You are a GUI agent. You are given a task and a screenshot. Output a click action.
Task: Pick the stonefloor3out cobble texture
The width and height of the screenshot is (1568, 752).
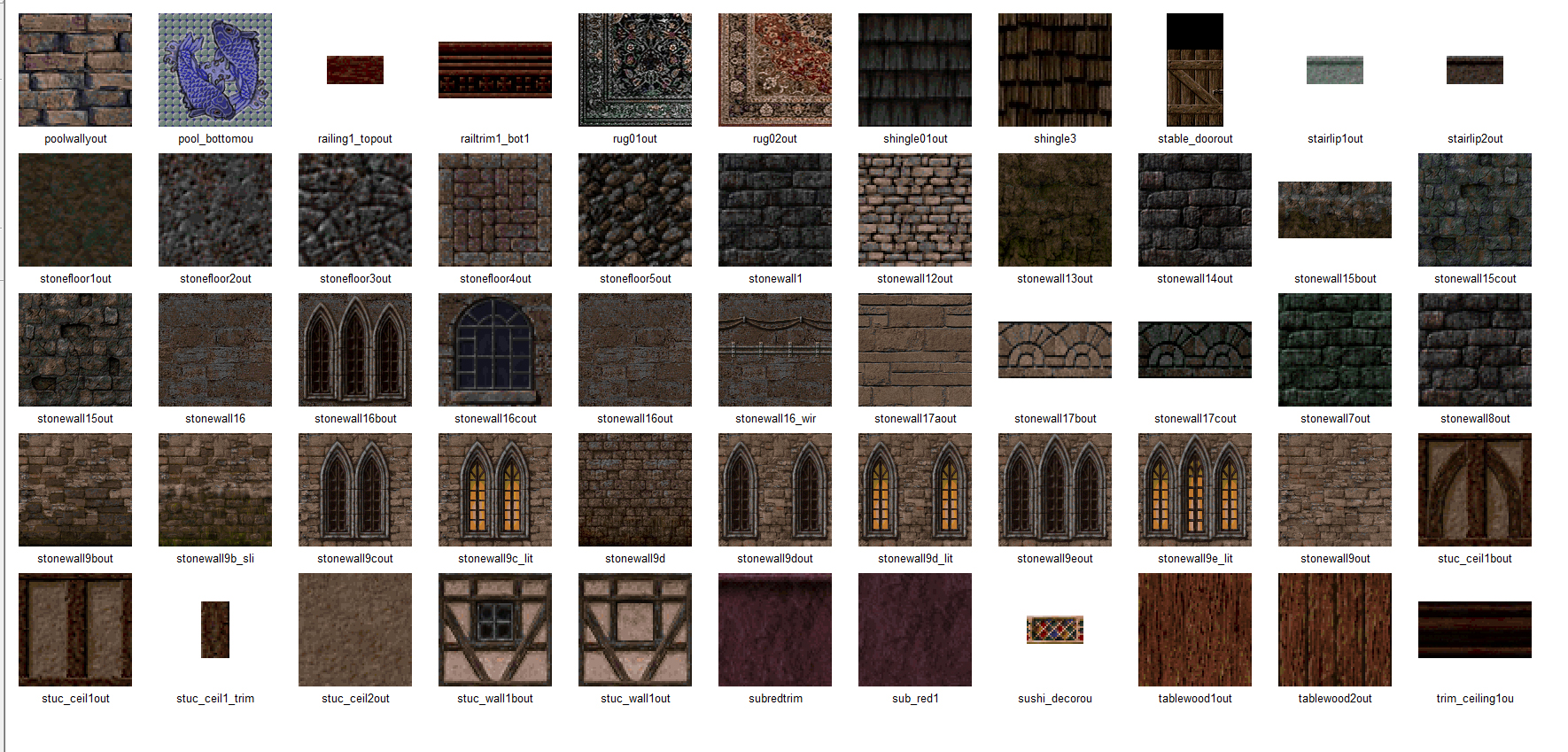[x=355, y=210]
